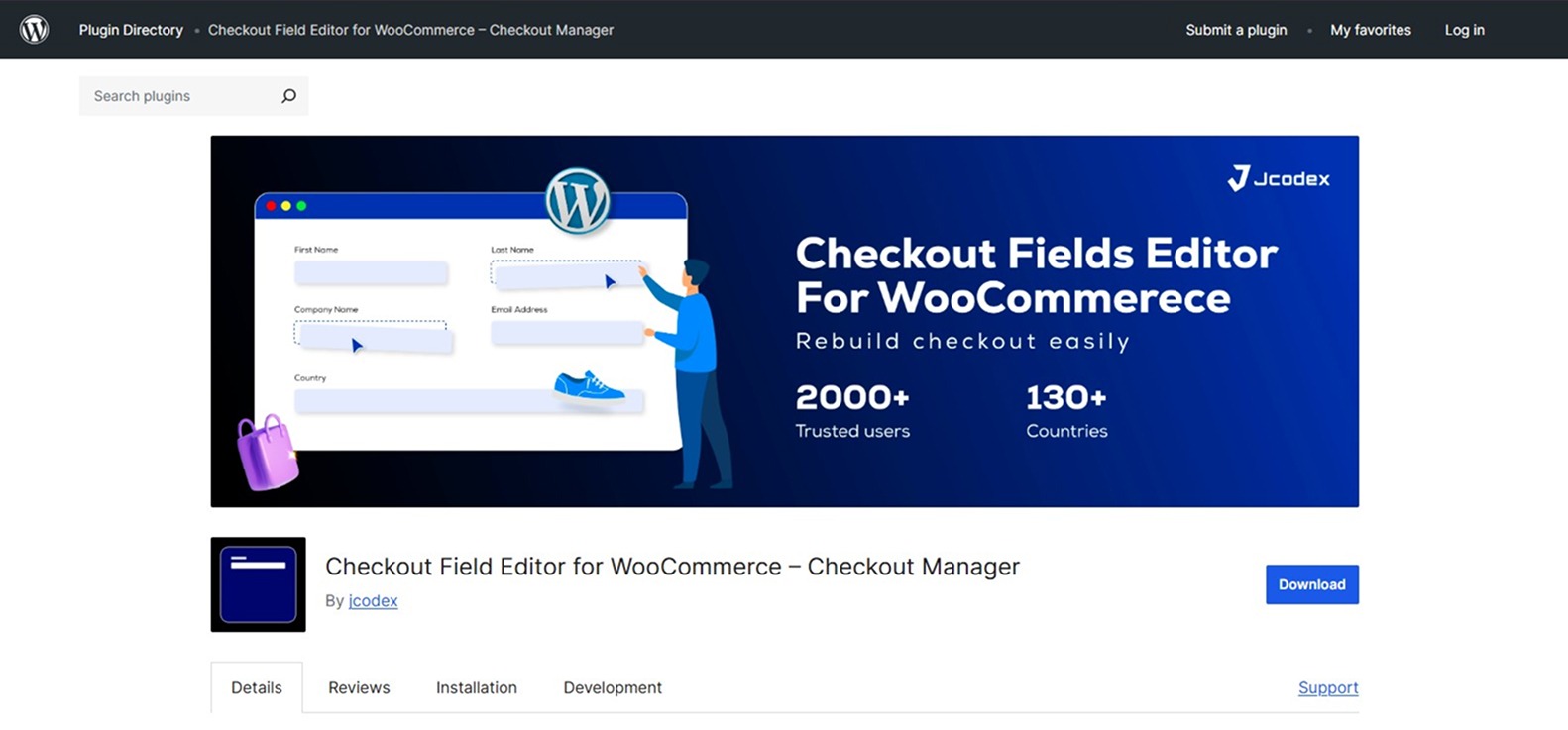This screenshot has width=1568, height=730.
Task: Click the WordPress logo in header
Action: click(x=35, y=30)
